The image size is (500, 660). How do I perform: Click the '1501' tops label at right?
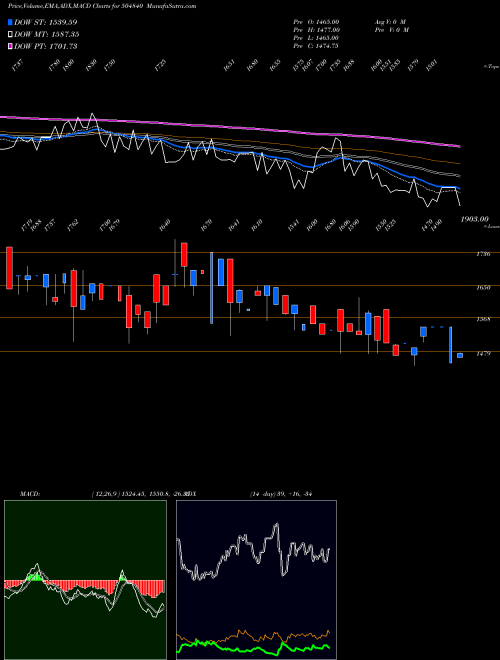tap(432, 65)
